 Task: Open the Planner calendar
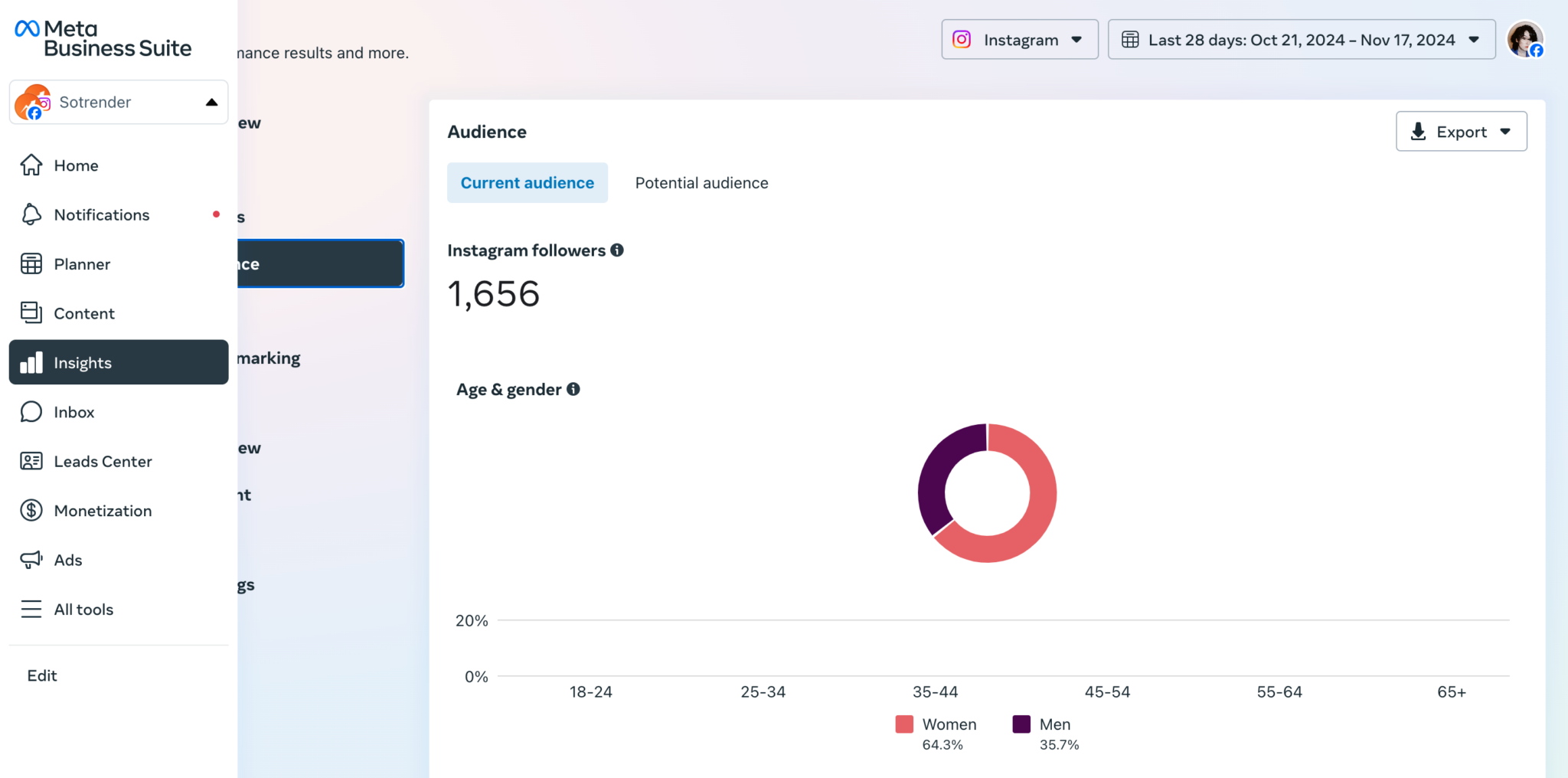tap(83, 263)
